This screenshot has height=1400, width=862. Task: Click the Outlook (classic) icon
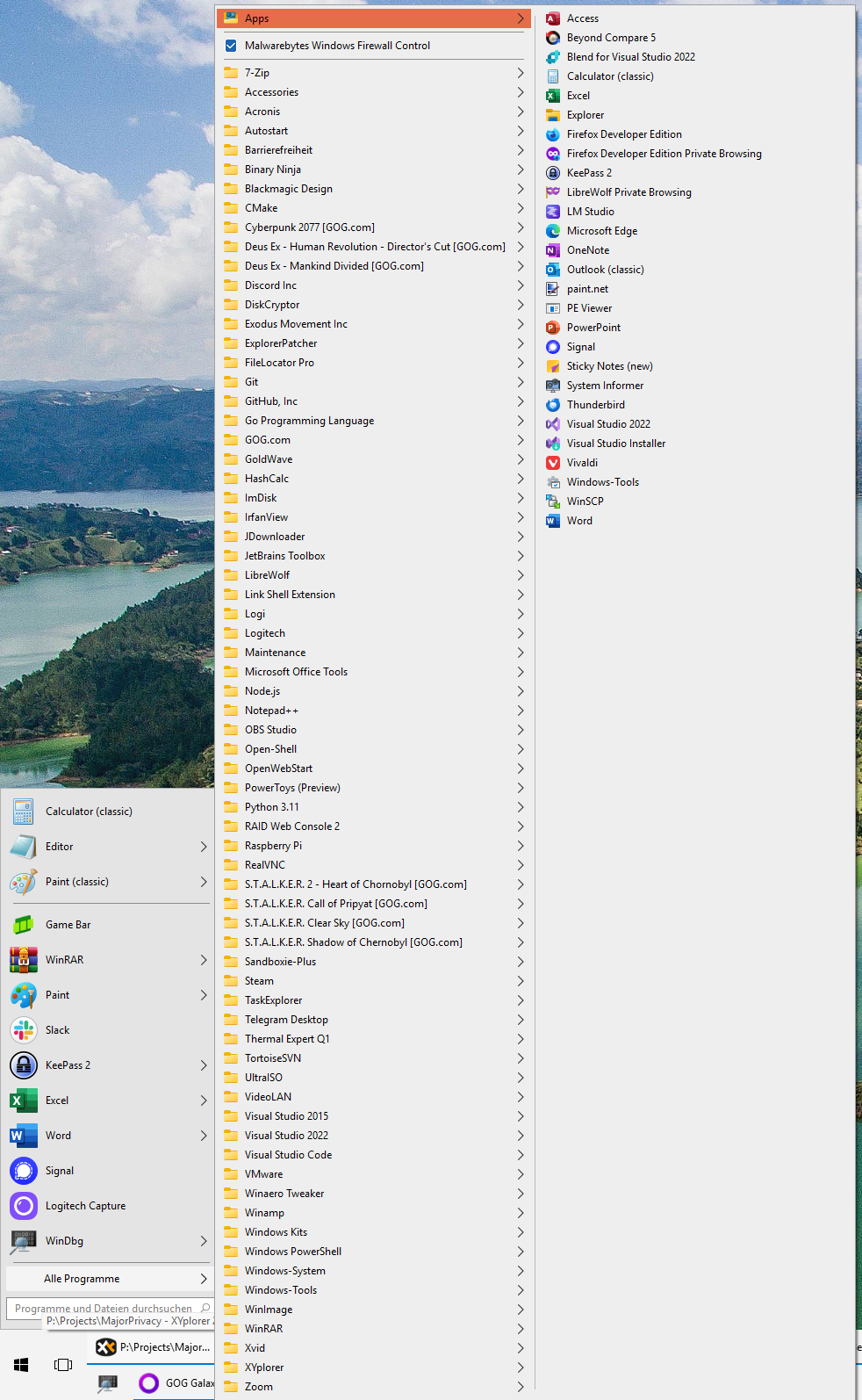click(x=553, y=270)
